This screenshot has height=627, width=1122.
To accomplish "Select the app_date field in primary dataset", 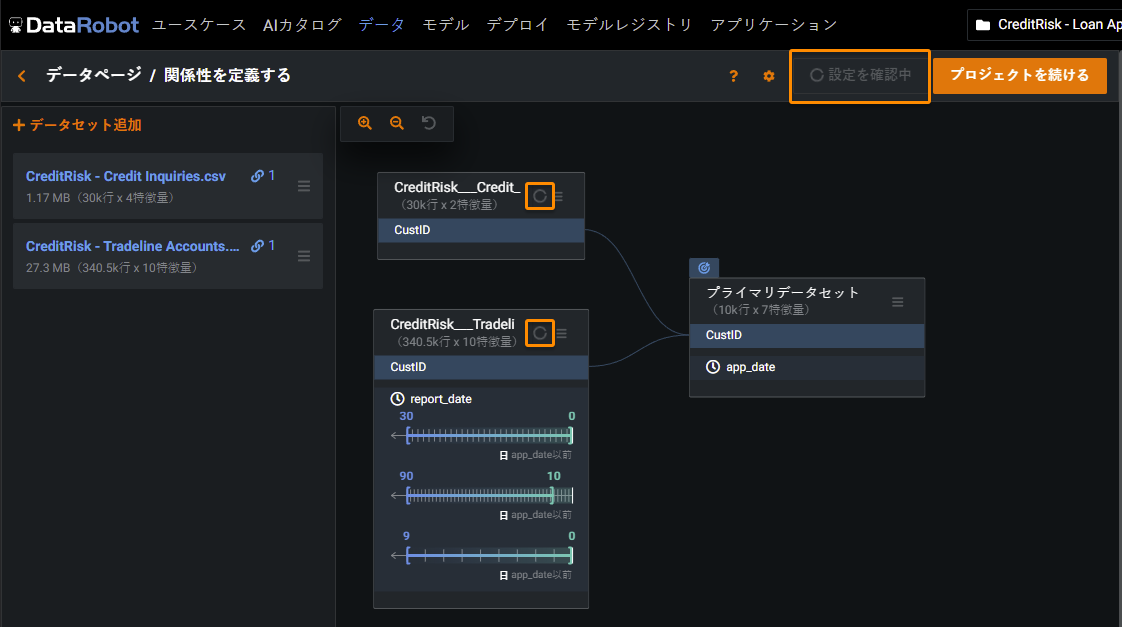I will [749, 367].
